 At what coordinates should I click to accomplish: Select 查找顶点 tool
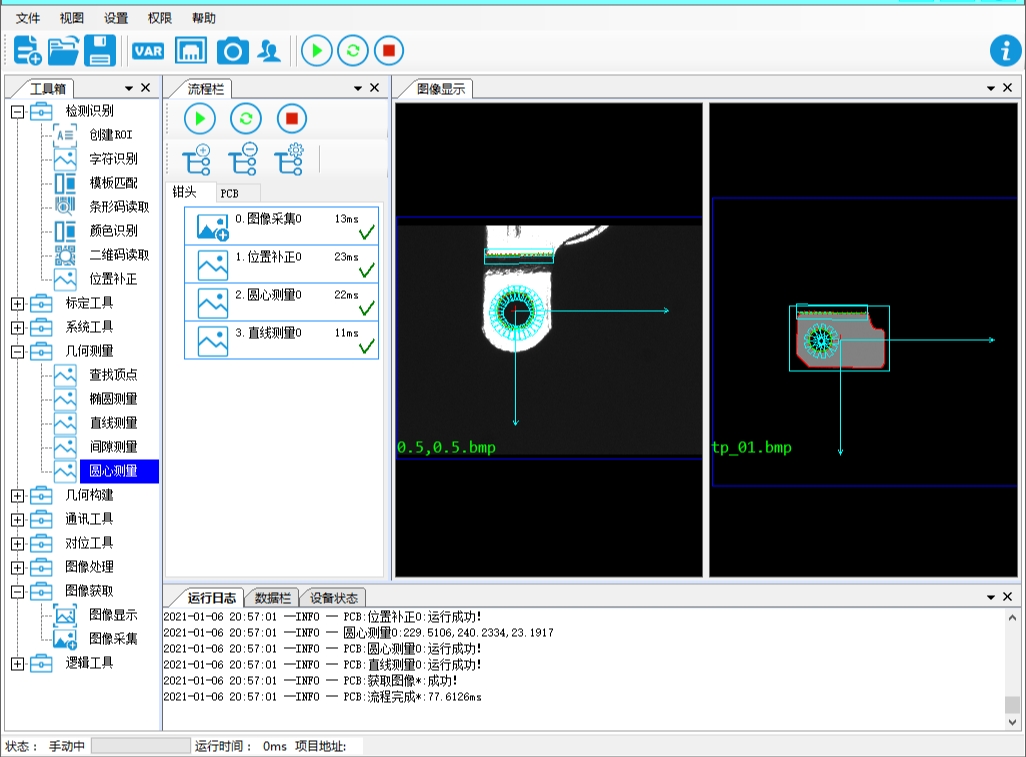point(113,375)
